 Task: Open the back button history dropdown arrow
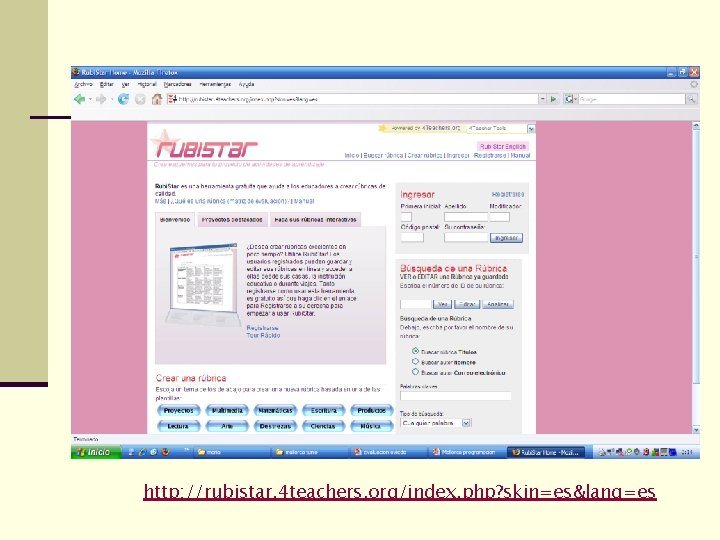90,99
